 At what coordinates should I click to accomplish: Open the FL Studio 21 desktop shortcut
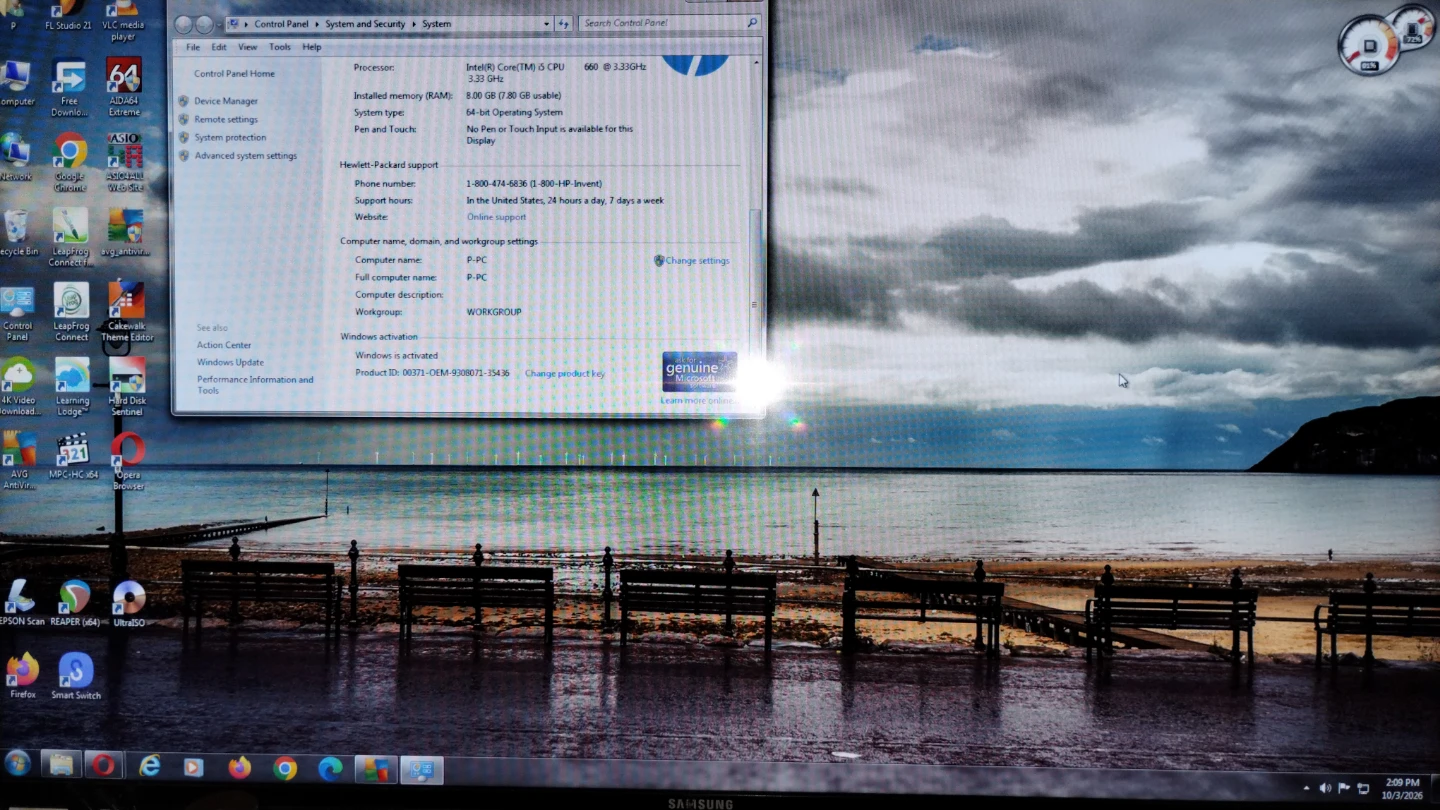[x=69, y=14]
